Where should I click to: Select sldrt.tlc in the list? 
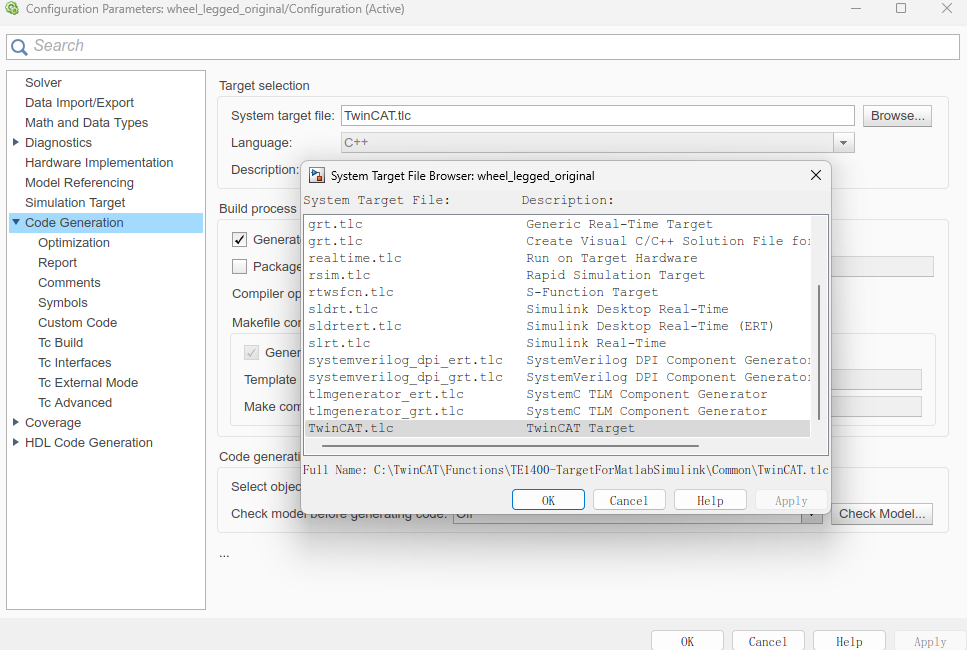point(558,310)
